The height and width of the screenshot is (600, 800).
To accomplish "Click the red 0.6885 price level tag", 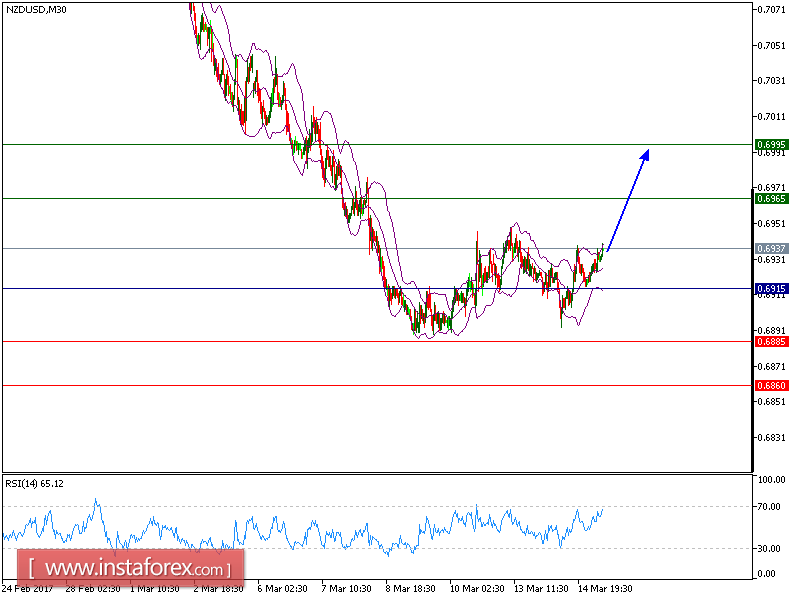I will click(770, 341).
